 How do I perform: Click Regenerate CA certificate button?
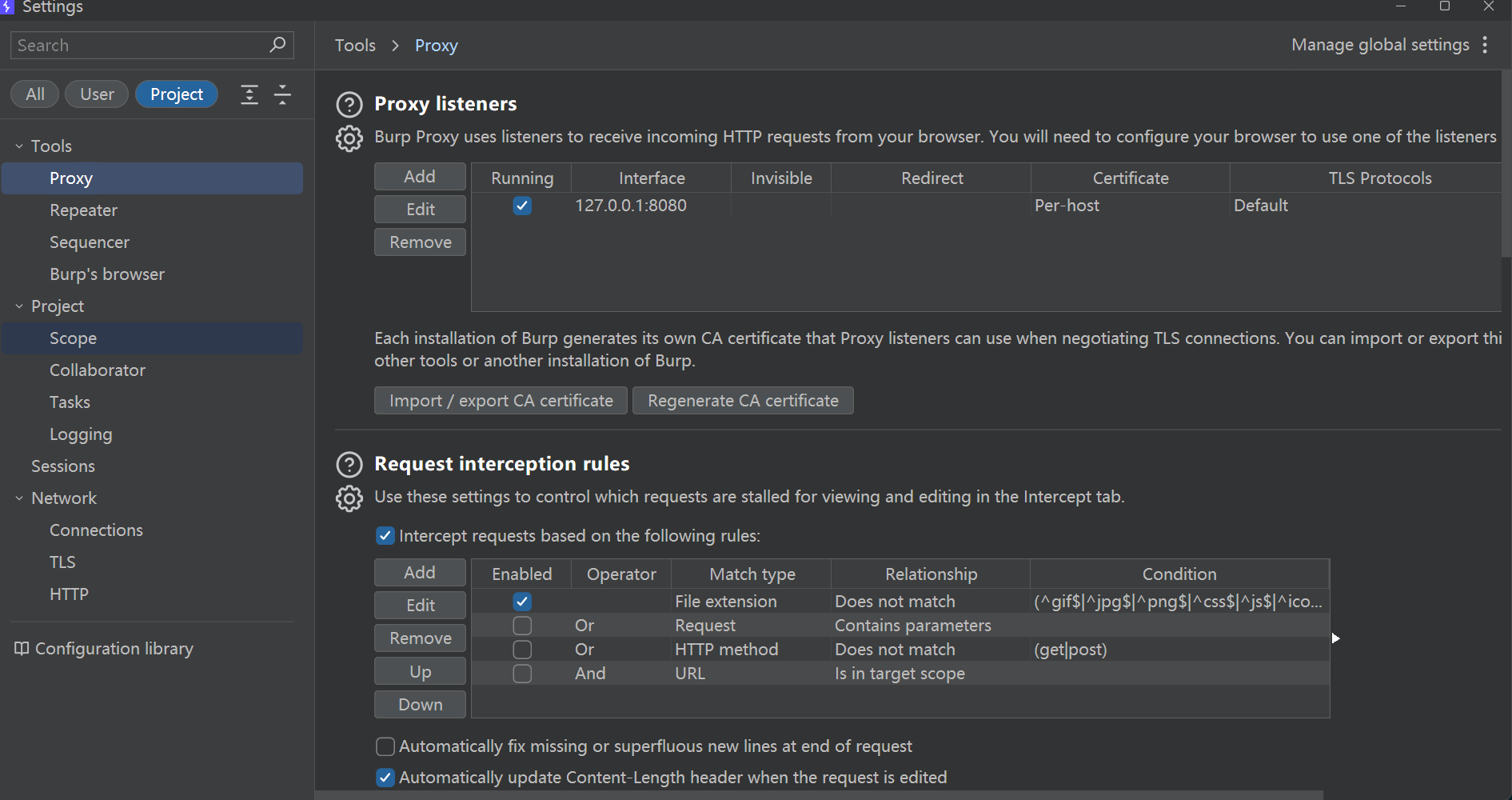coord(742,401)
